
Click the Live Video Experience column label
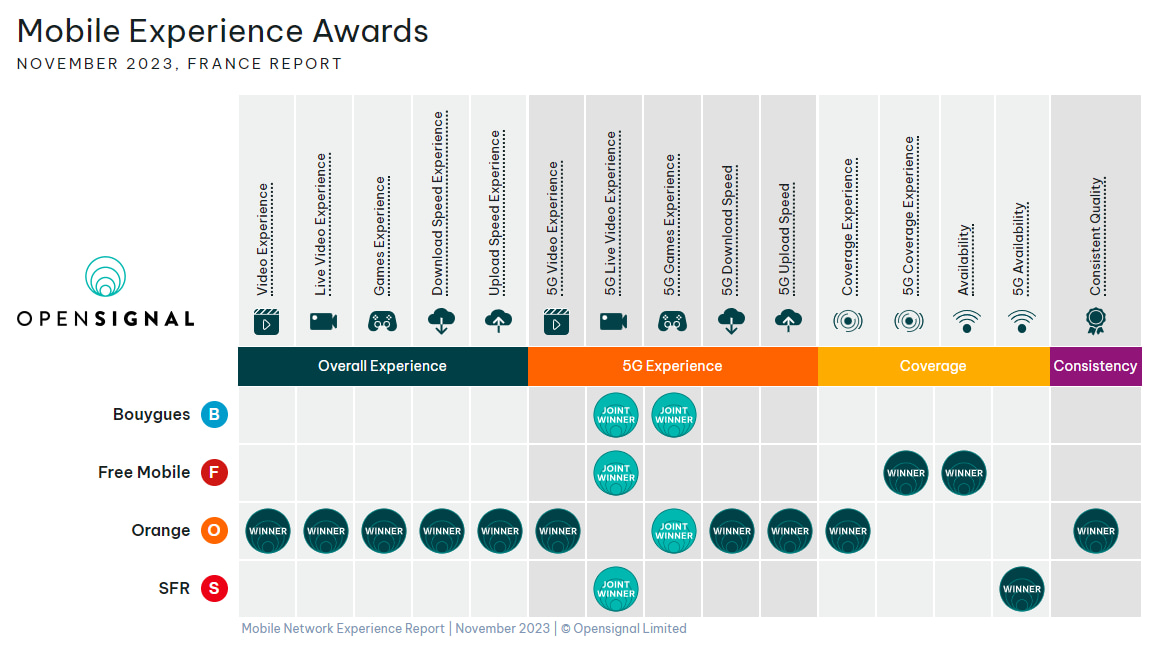click(x=321, y=224)
